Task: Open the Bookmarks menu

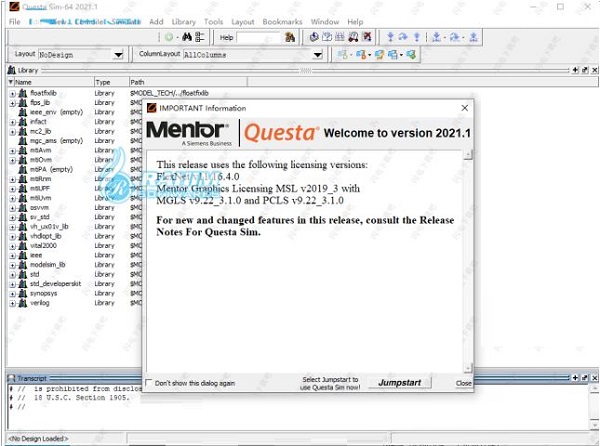Action: point(282,22)
